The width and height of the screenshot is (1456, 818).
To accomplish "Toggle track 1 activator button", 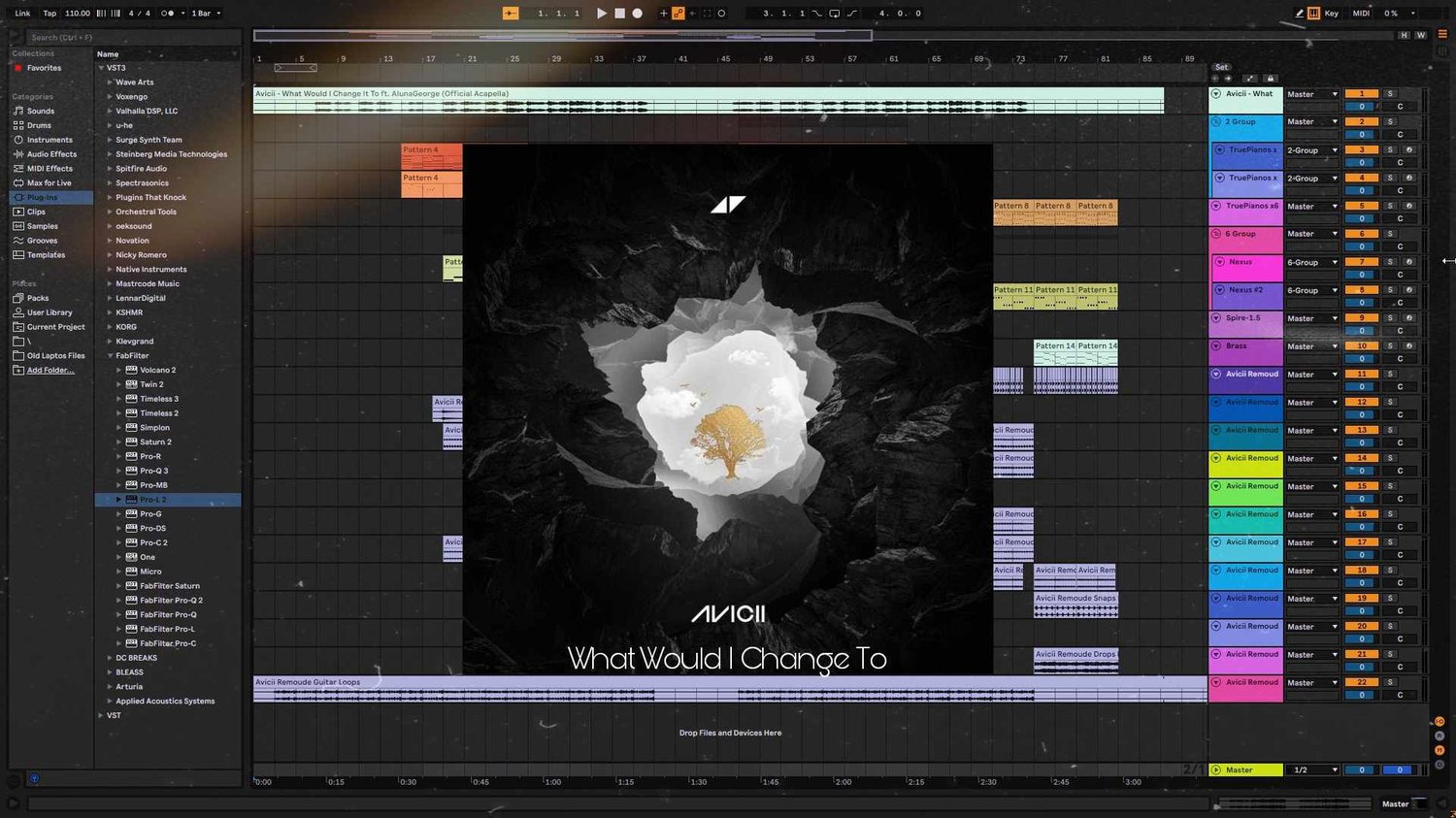I will tap(1361, 94).
